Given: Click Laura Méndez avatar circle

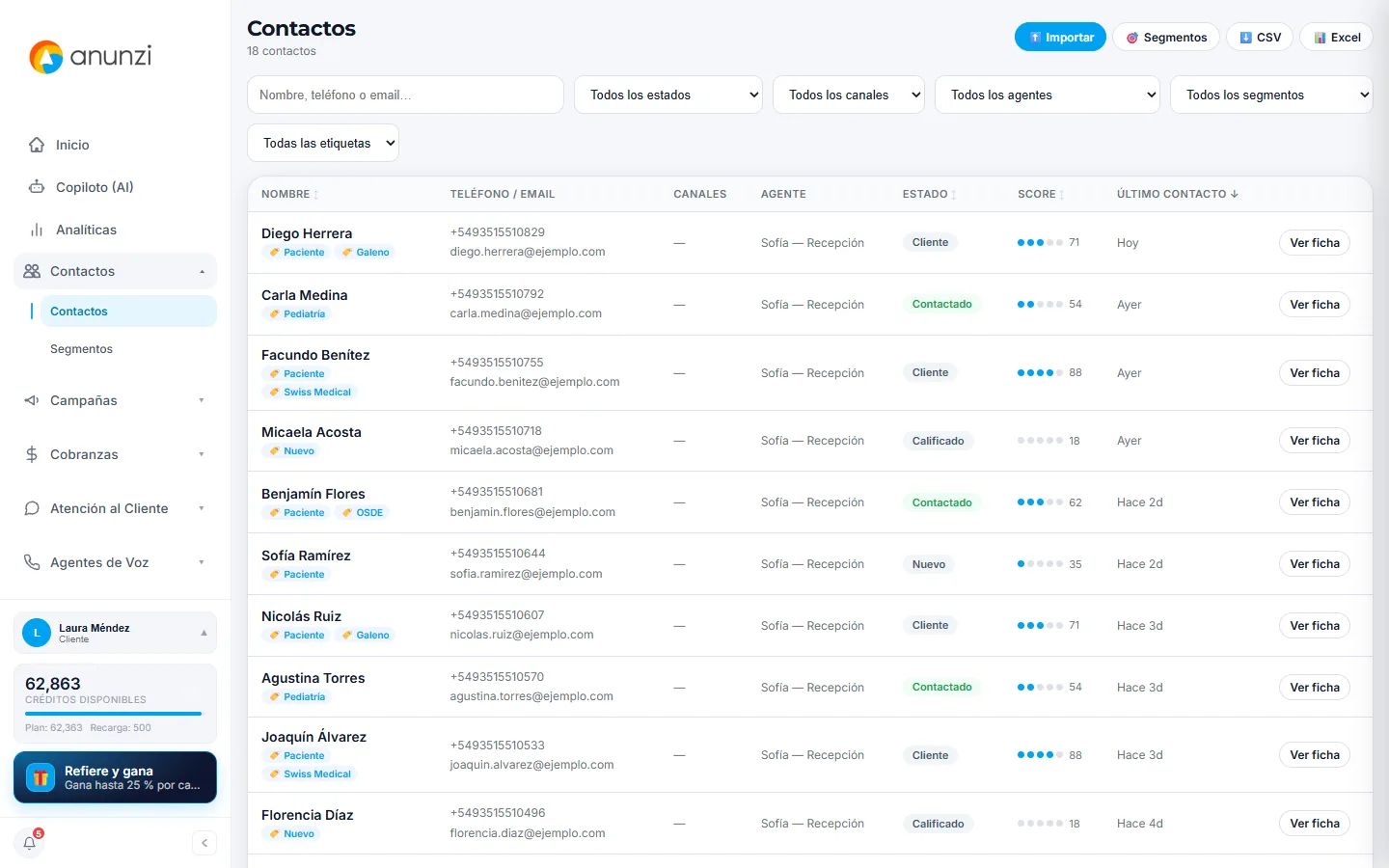Looking at the screenshot, I should point(37,633).
